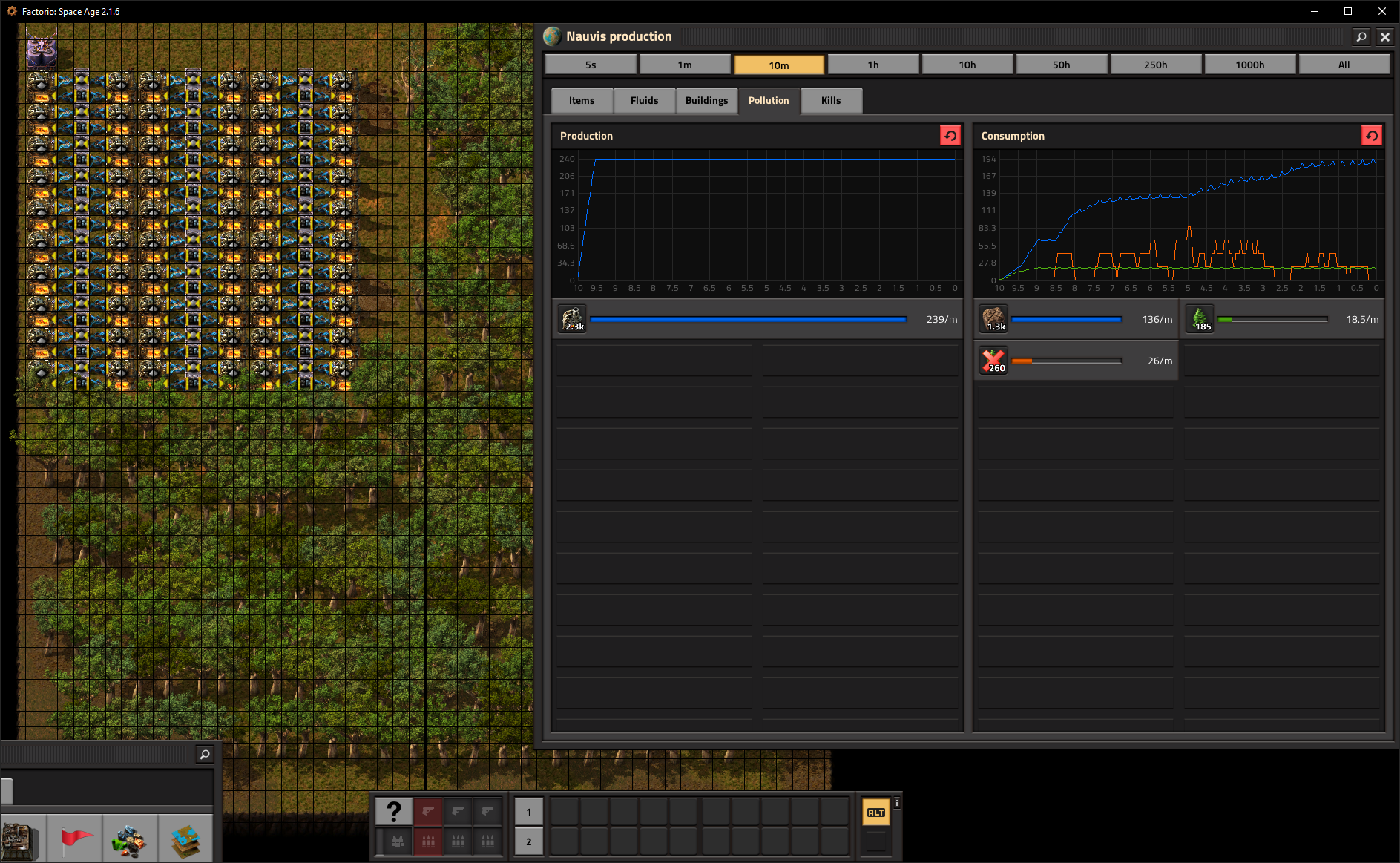Switch time range to 1h
1400x863 pixels.
click(x=873, y=65)
